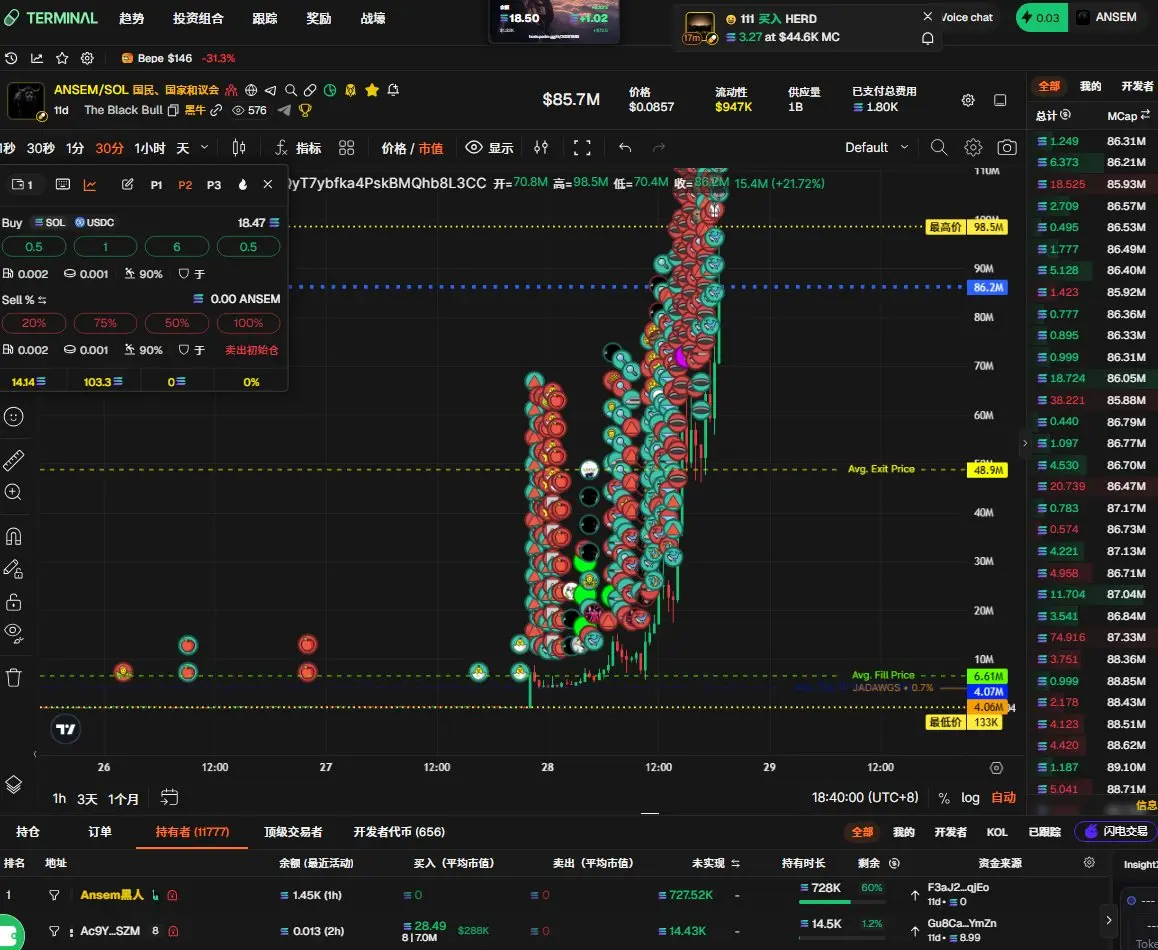
Task: Open the chart sliders adjustment icon
Action: point(541,148)
